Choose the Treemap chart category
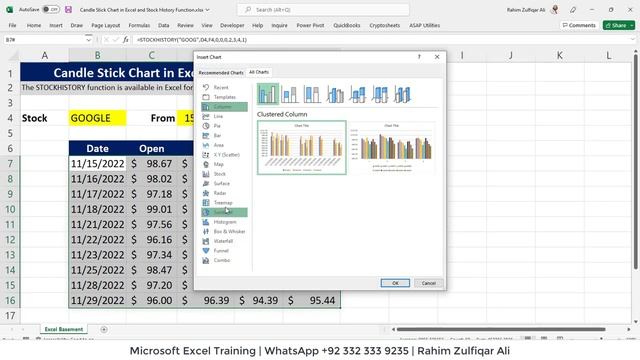Screen dimensions: 640x360 coord(224,203)
